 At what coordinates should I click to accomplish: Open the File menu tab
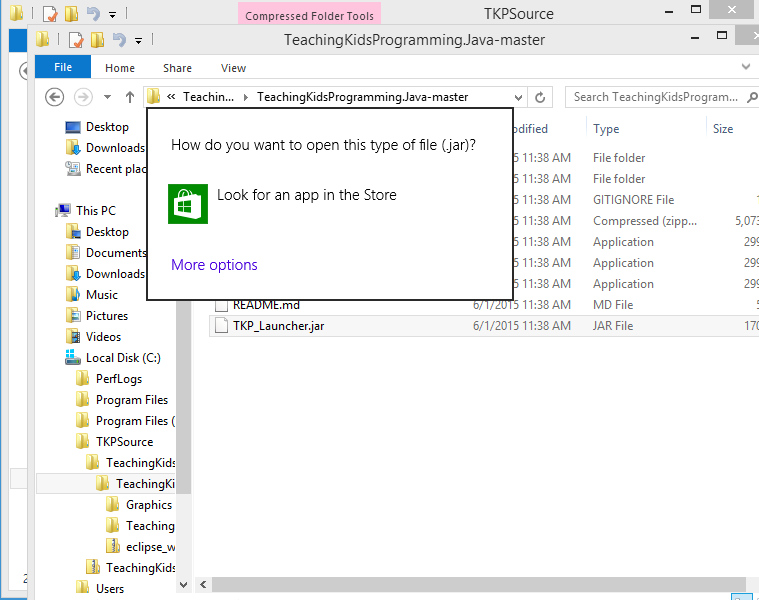(62, 68)
